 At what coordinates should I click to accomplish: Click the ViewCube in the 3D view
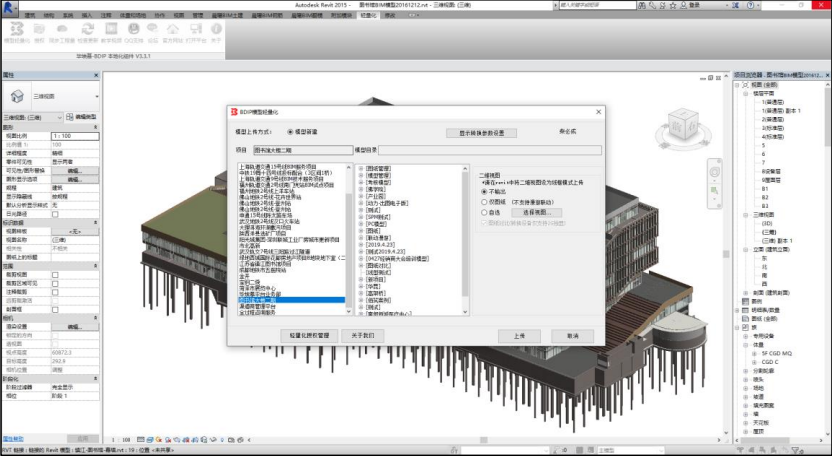(x=683, y=125)
